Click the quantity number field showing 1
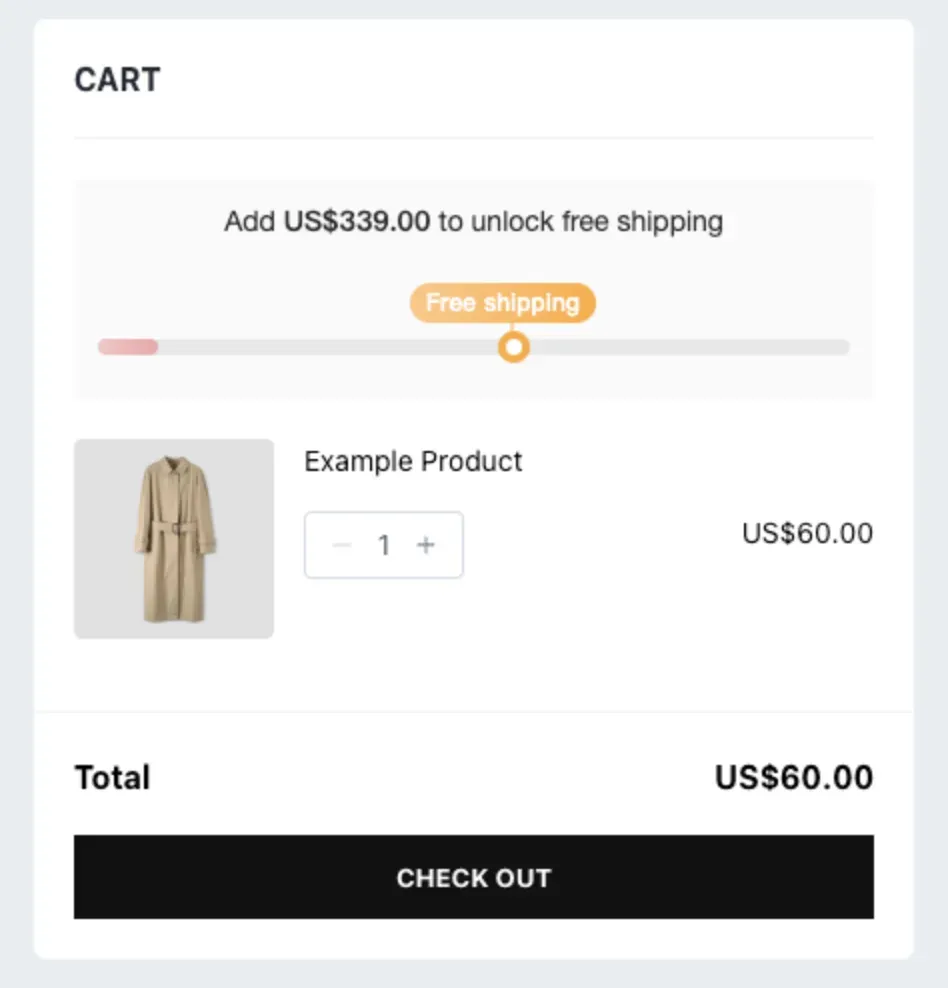Viewport: 948px width, 988px height. coord(383,545)
